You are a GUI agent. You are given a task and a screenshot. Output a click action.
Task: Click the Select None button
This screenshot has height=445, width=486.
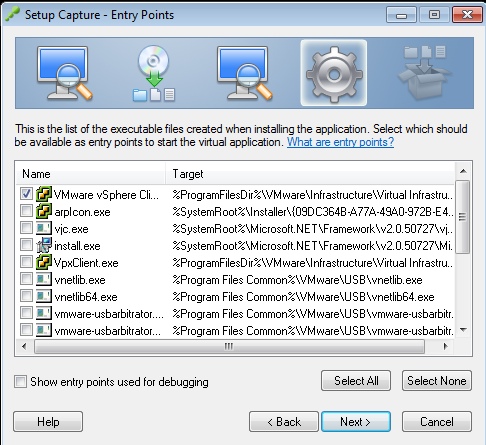(x=437, y=380)
